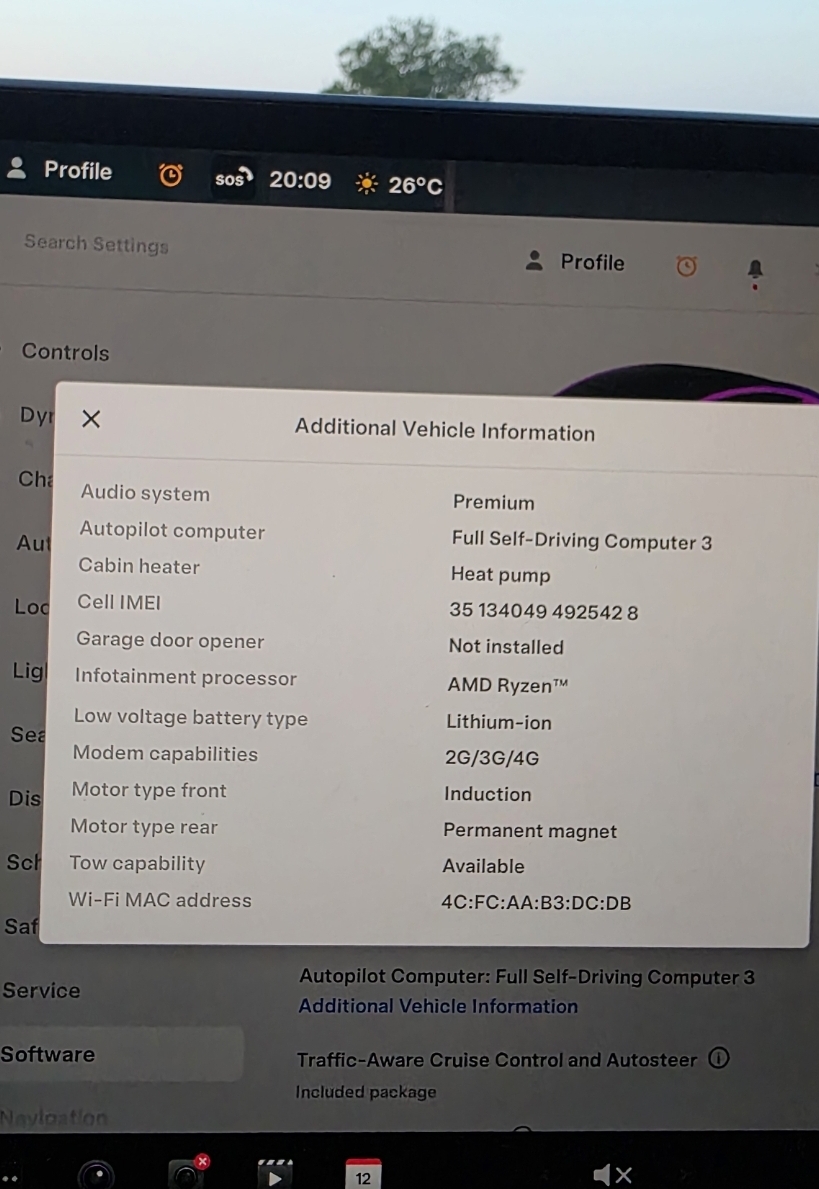
Task: Tap the MAC address 4C:FC:AA:B3:DC:DB
Action: click(536, 902)
